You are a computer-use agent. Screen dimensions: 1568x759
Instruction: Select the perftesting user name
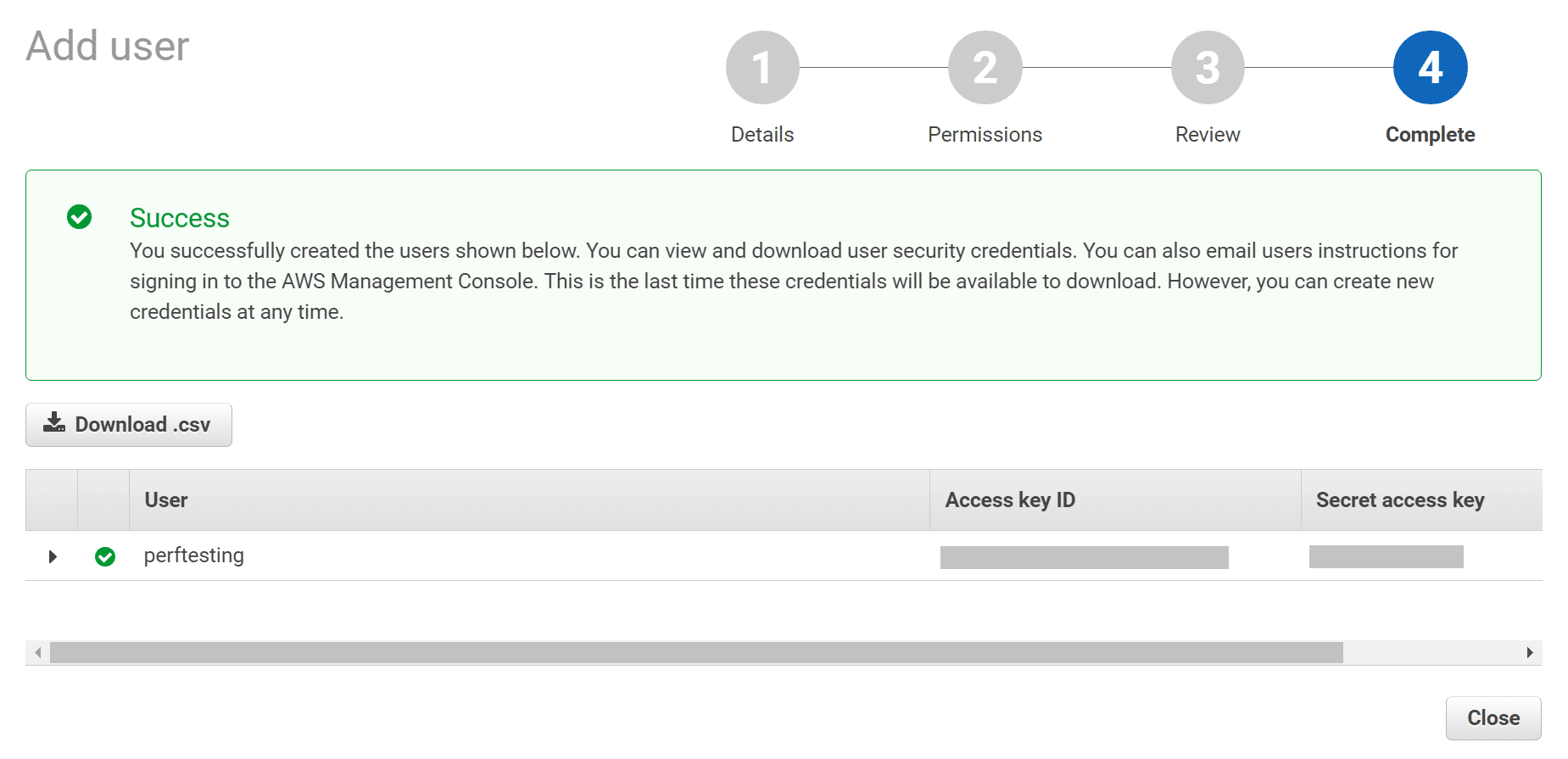[193, 555]
